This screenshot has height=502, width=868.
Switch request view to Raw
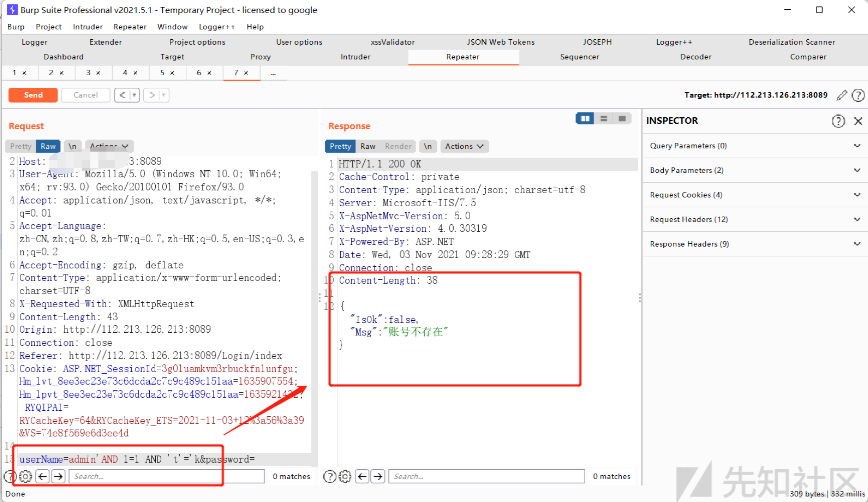(x=48, y=146)
